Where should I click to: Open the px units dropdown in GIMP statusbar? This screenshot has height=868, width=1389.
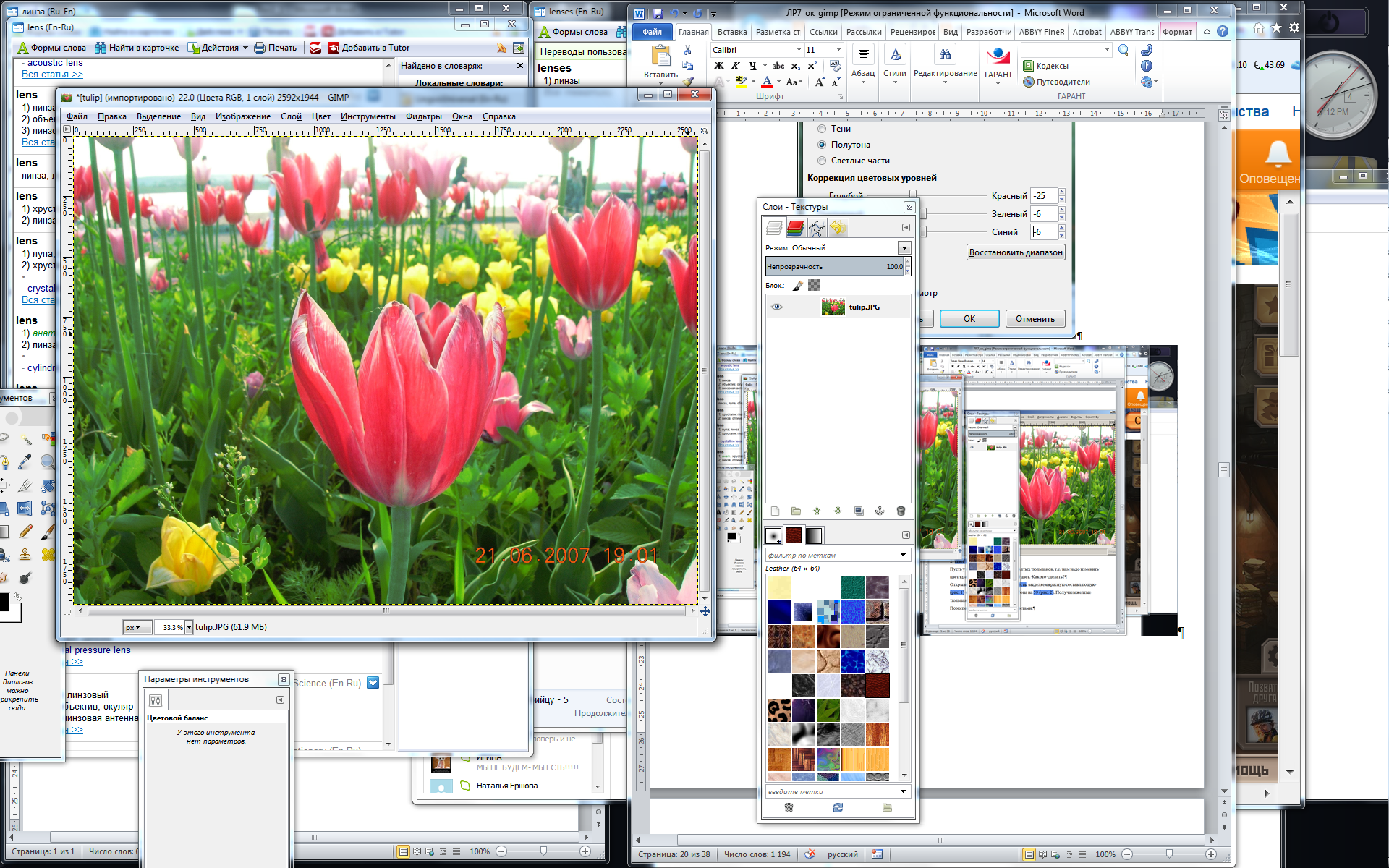pos(137,627)
